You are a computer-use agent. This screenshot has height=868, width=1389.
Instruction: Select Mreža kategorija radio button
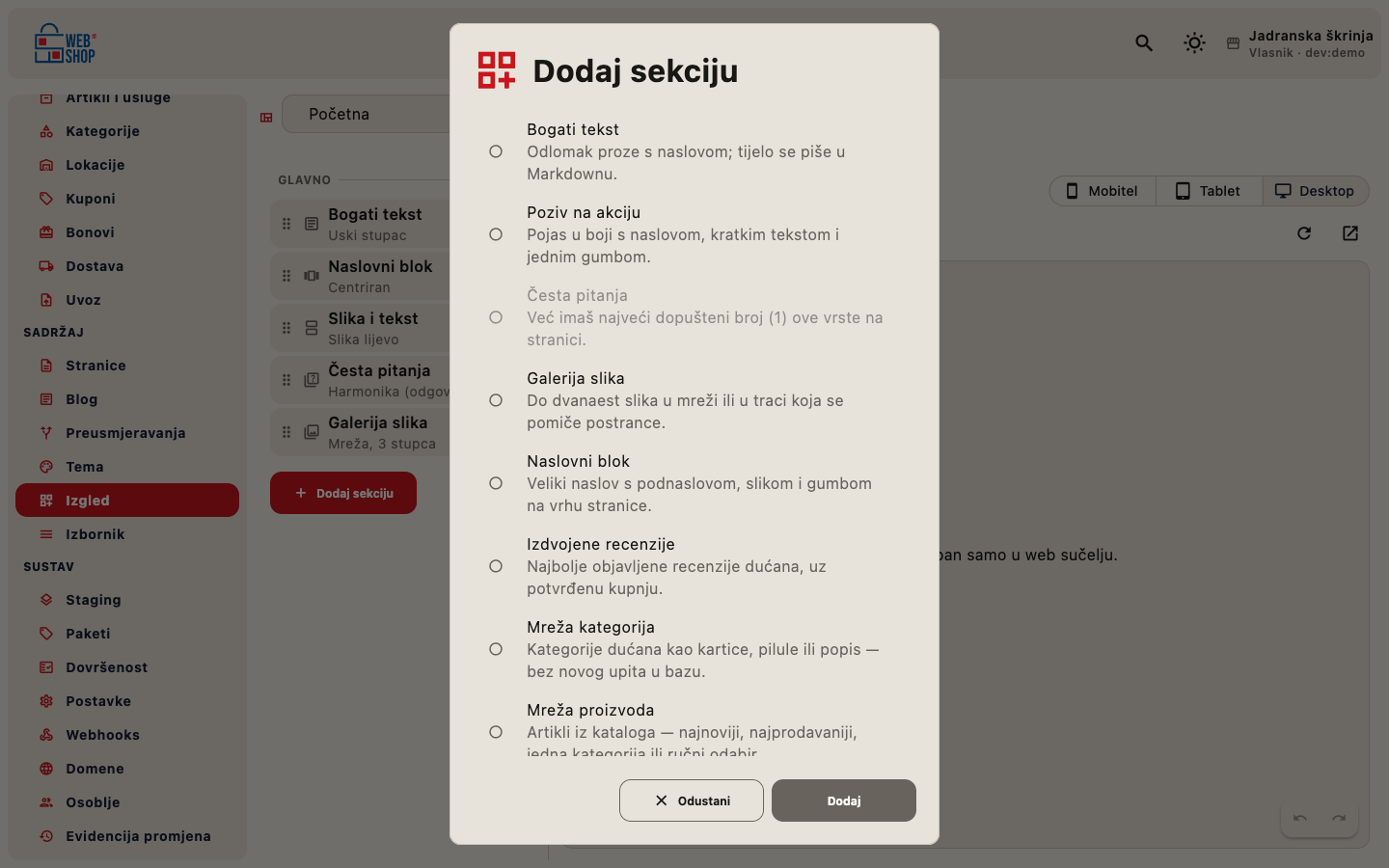pos(496,649)
